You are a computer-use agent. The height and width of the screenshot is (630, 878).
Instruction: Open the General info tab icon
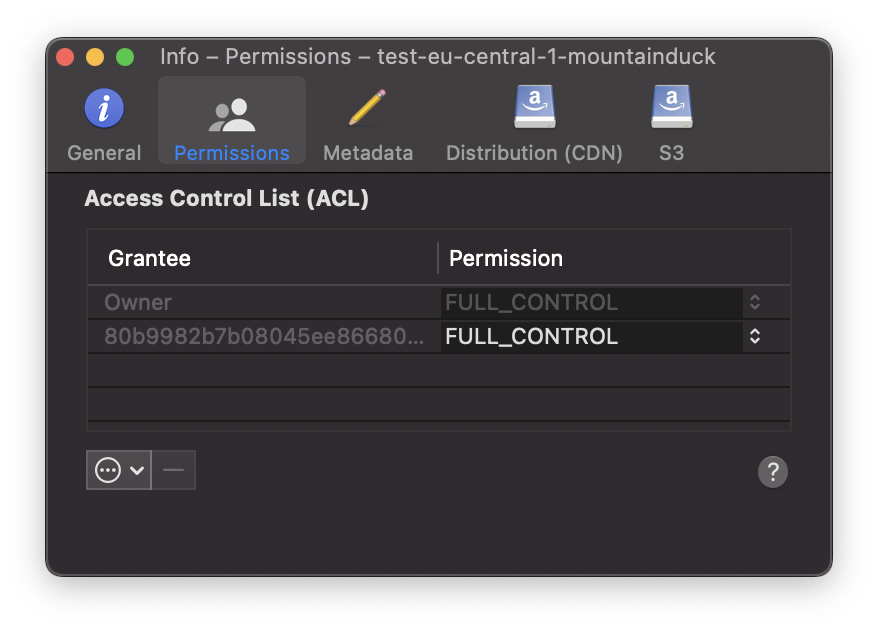point(104,109)
